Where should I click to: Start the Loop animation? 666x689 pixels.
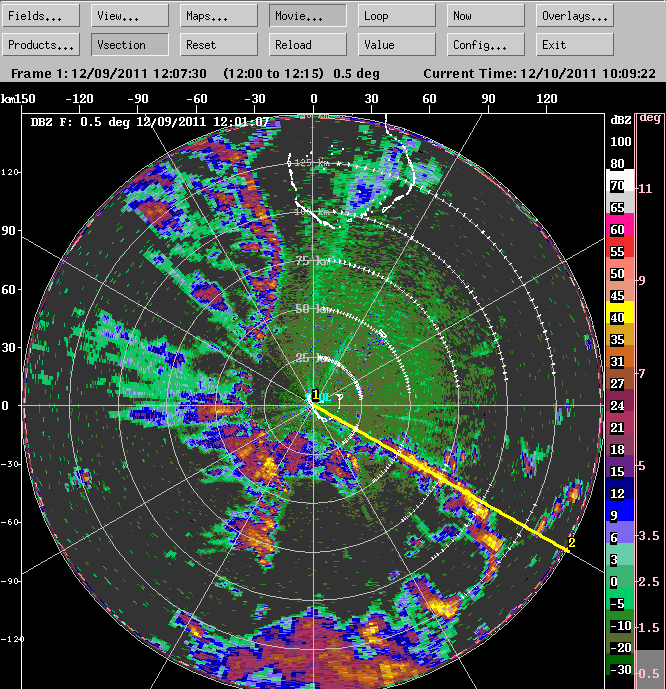point(397,16)
